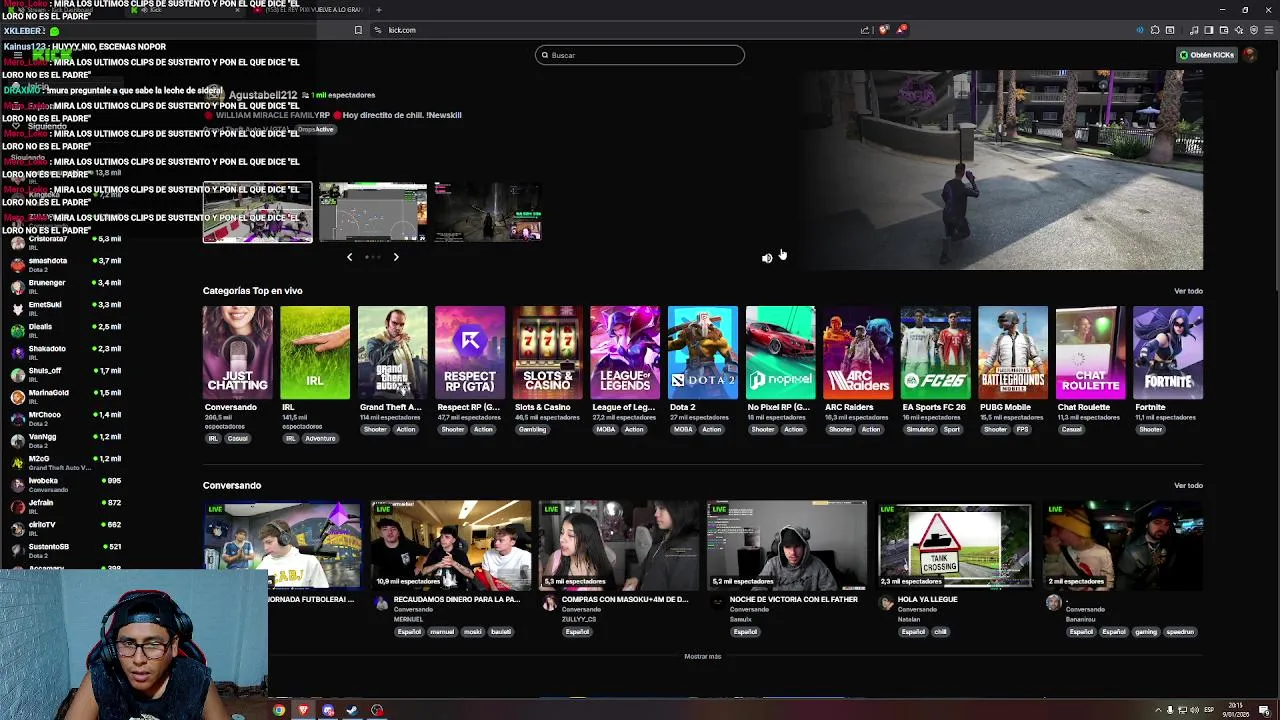Open the League of Legends category
Screen dimensions: 1280x720
click(625, 353)
